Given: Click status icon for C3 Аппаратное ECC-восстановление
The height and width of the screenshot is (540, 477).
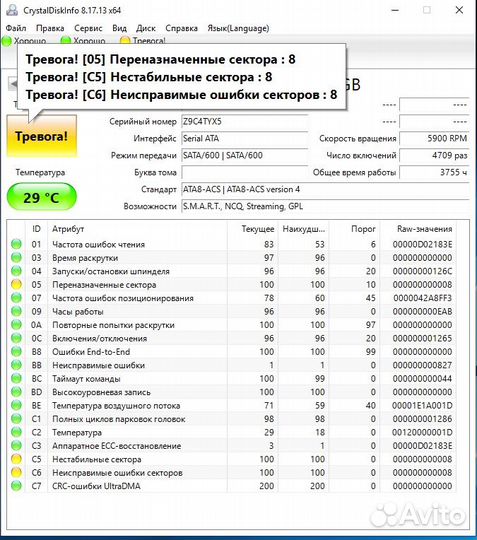Looking at the screenshot, I should (x=16, y=446).
